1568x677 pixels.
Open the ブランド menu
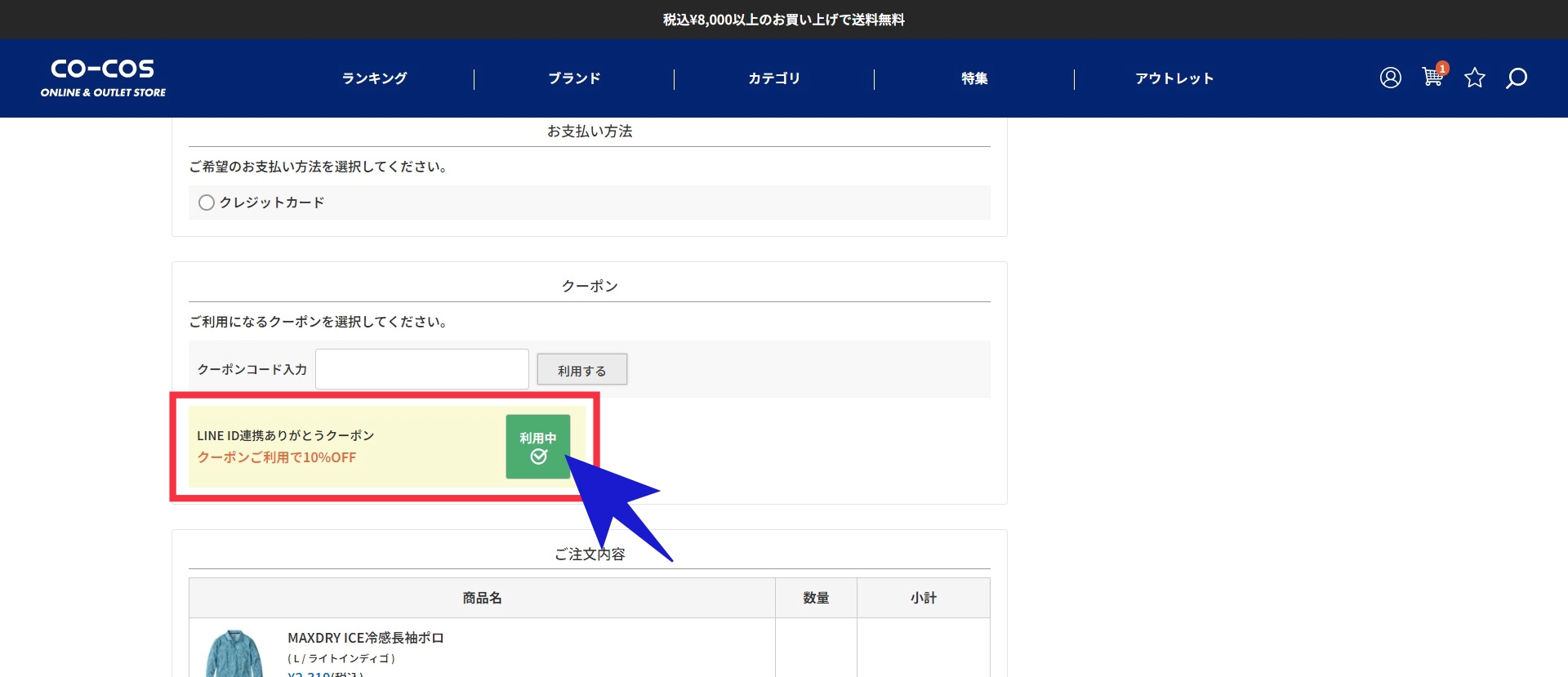pyautogui.click(x=574, y=78)
